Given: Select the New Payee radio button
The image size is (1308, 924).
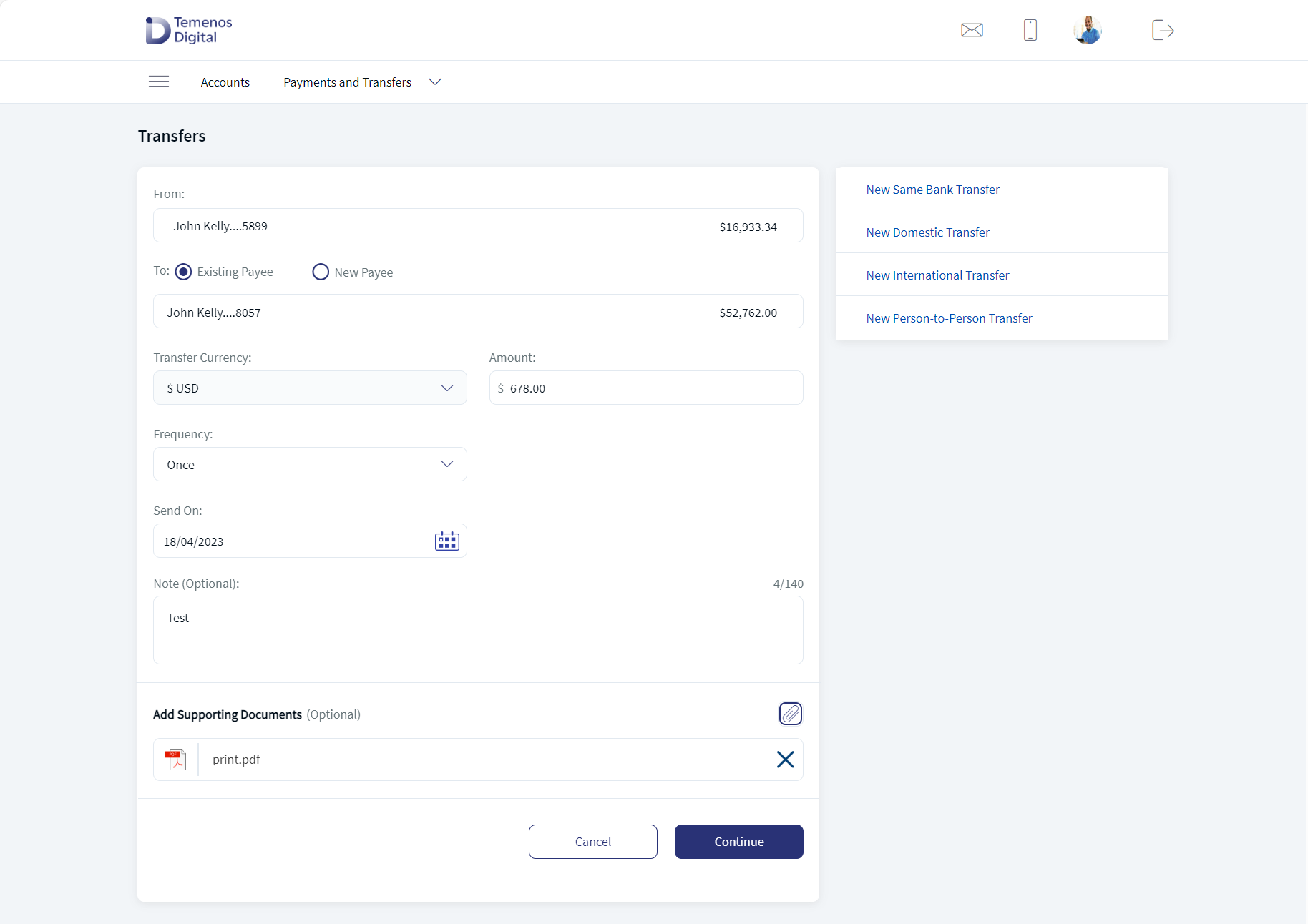Looking at the screenshot, I should [321, 272].
